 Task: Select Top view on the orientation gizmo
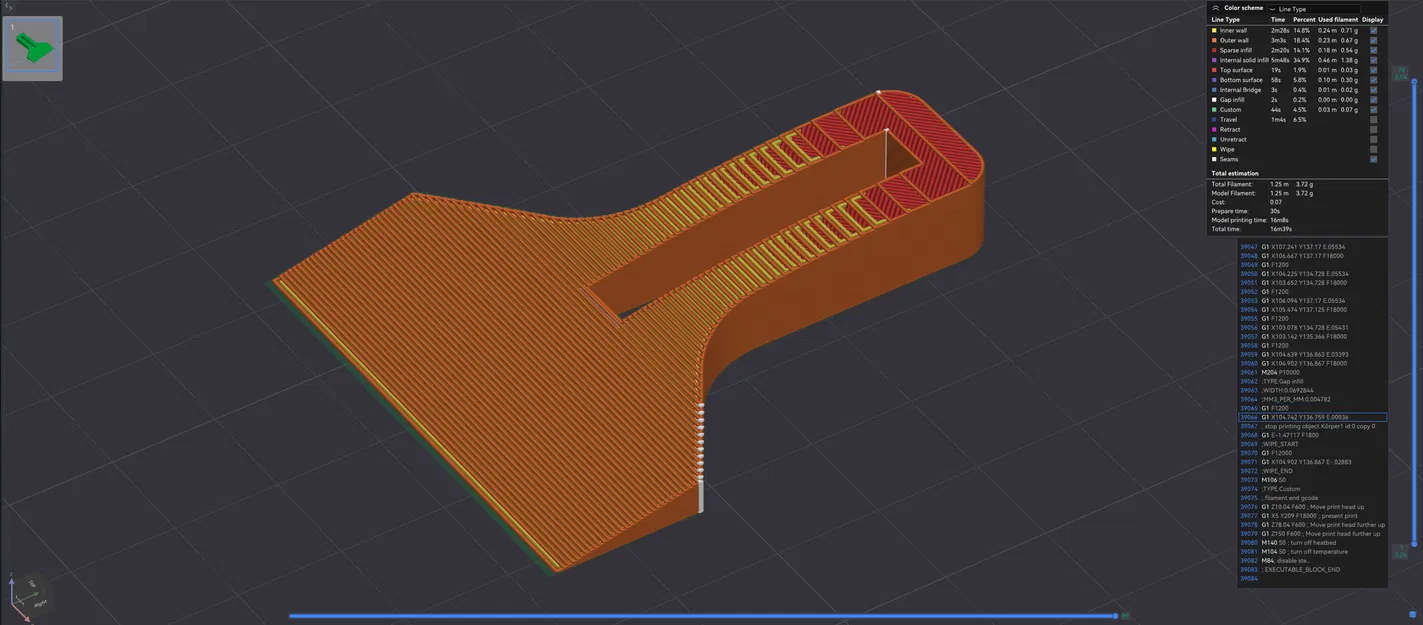pyautogui.click(x=32, y=584)
